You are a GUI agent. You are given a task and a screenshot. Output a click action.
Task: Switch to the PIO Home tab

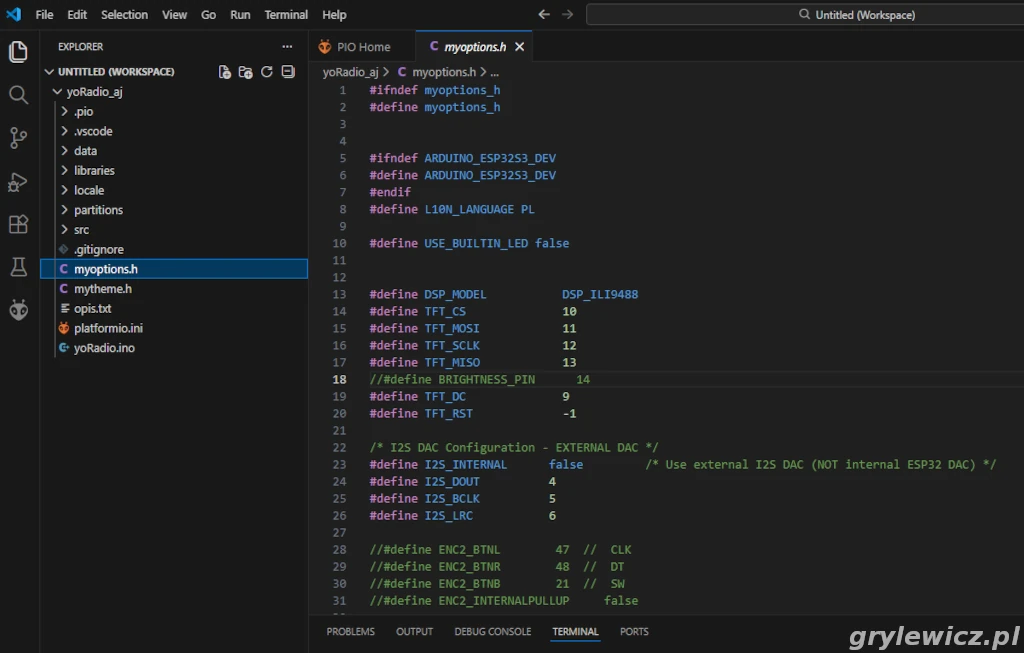coord(362,47)
